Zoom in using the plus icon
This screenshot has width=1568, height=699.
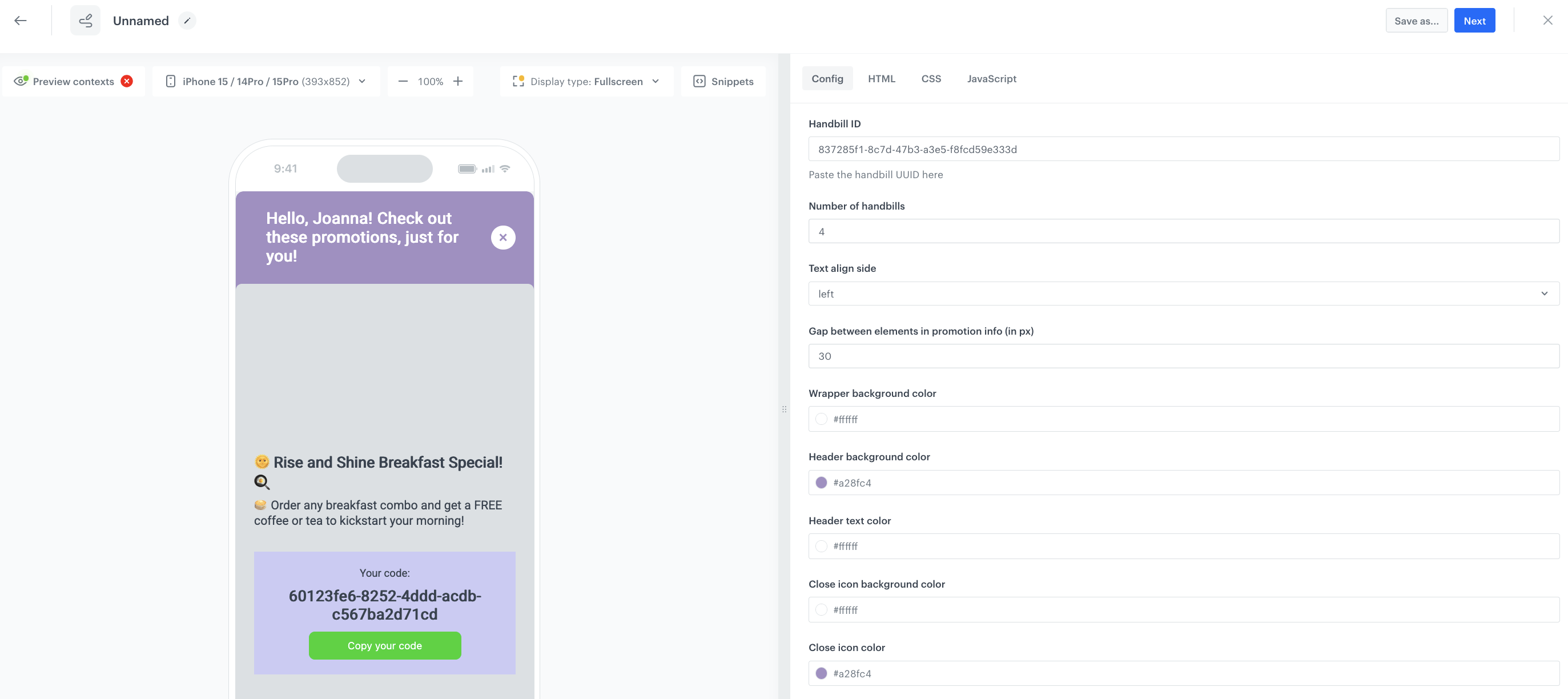(458, 81)
